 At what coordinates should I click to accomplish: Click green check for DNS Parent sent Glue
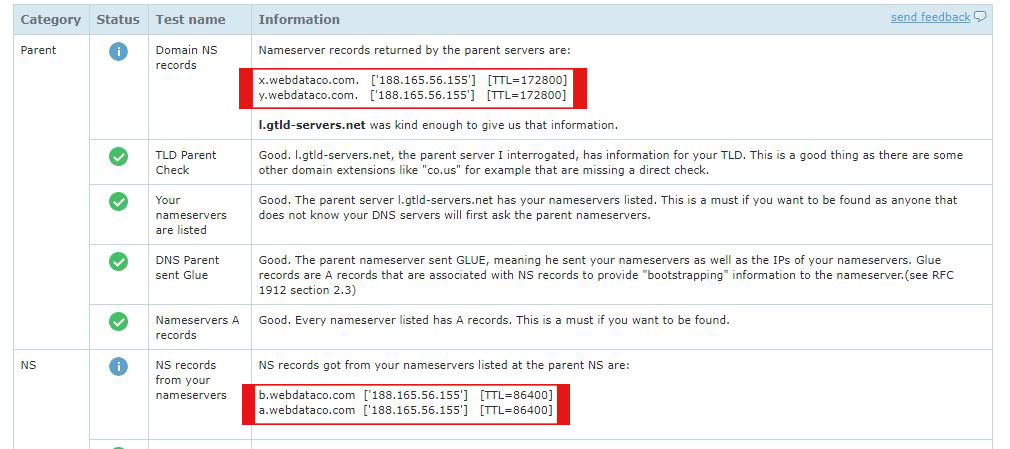point(118,262)
